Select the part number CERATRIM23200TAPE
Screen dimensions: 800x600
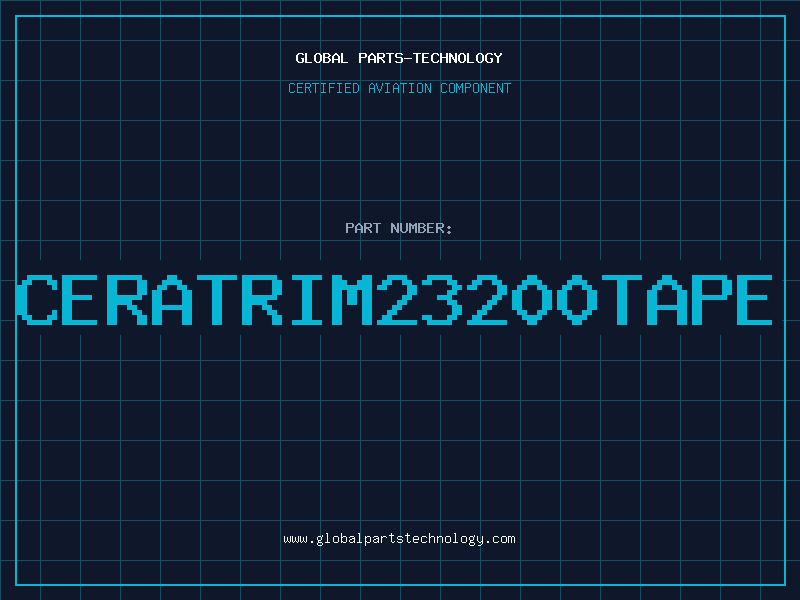click(394, 300)
